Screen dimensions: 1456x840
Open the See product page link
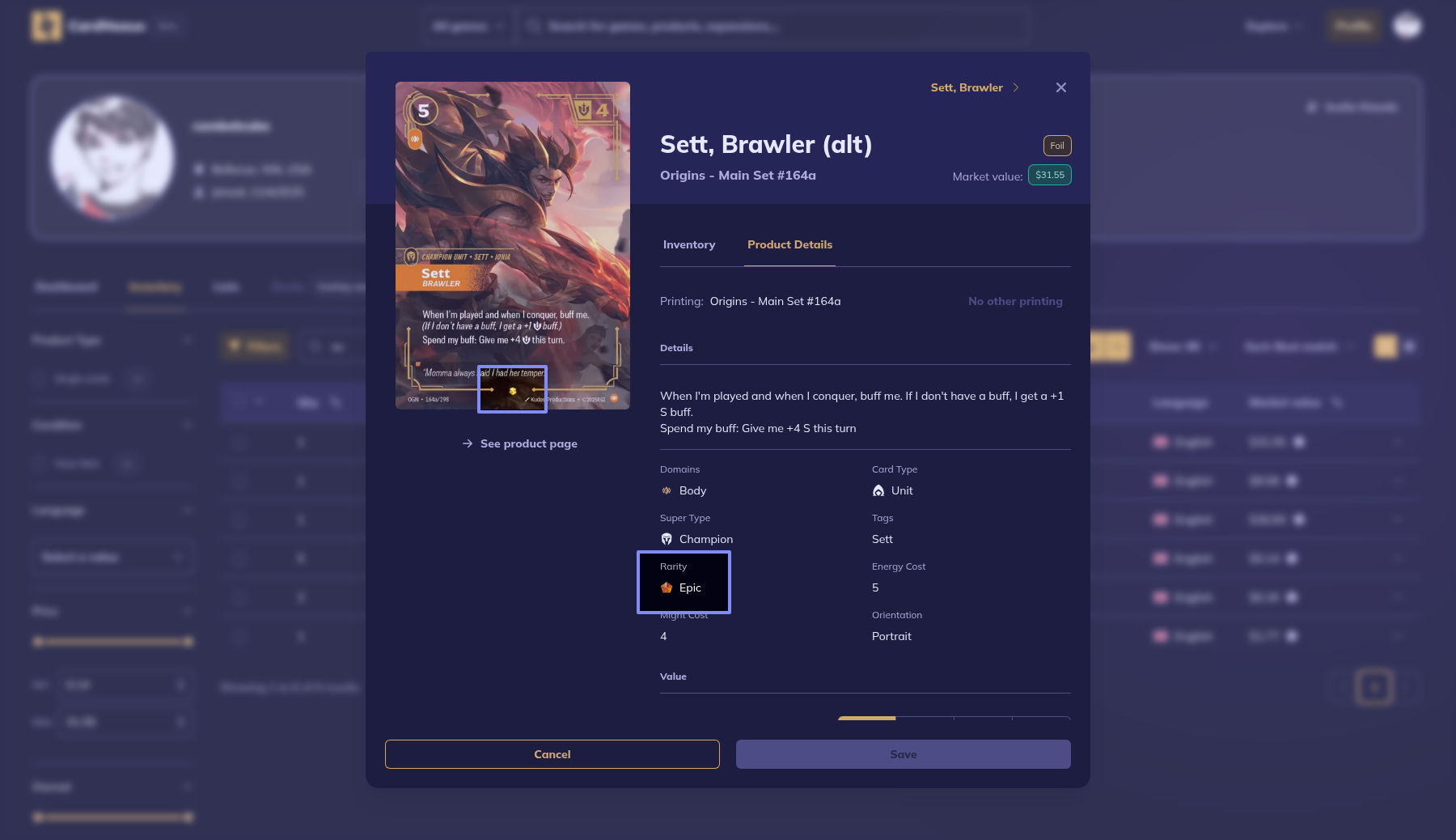tap(528, 443)
